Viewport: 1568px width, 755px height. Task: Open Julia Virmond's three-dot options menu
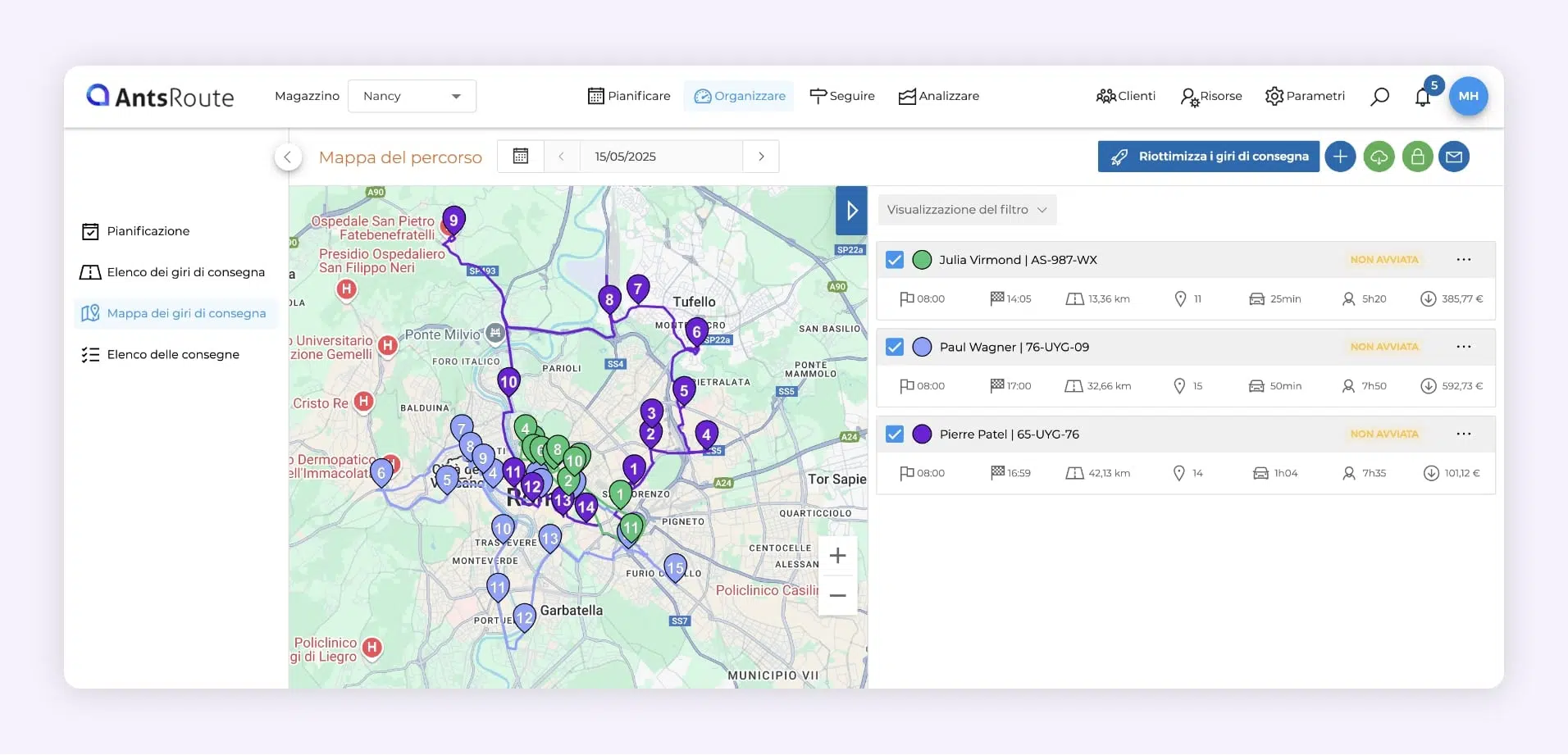(1463, 260)
